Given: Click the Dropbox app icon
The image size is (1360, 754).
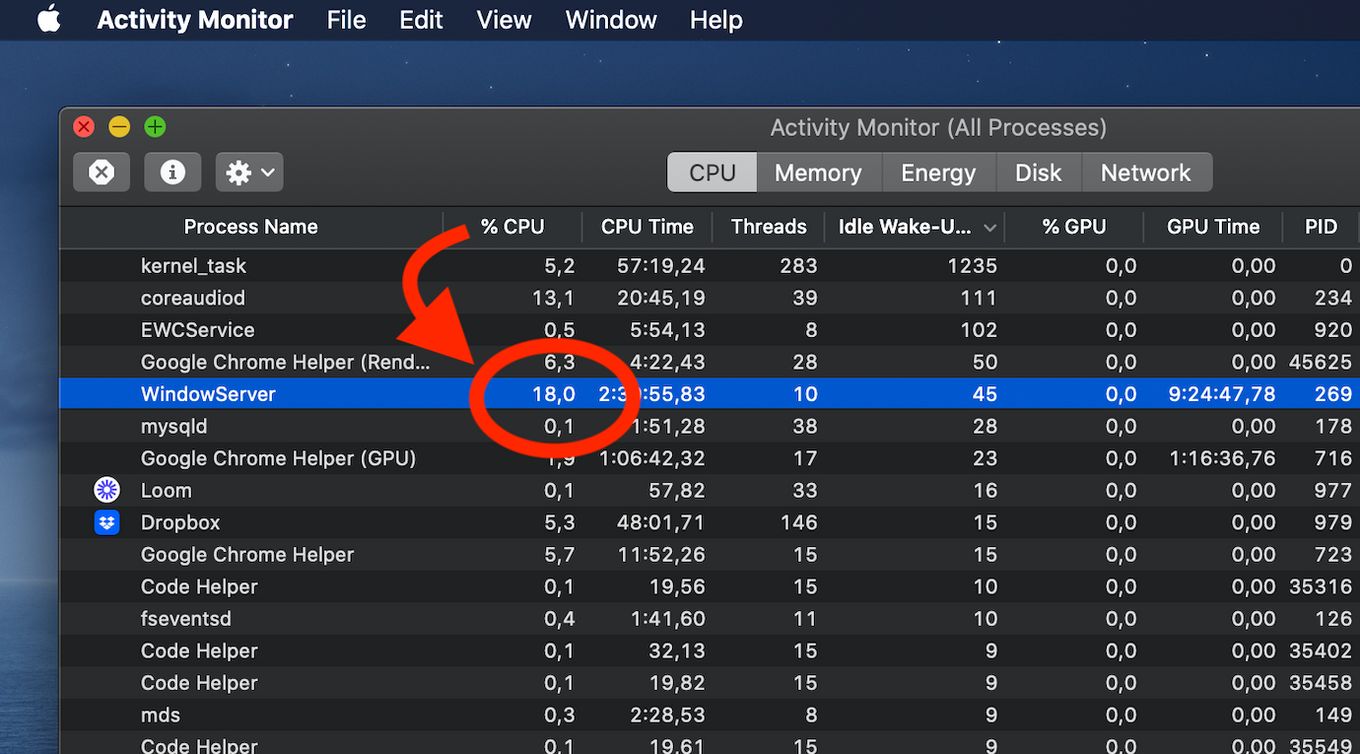Looking at the screenshot, I should pos(107,522).
